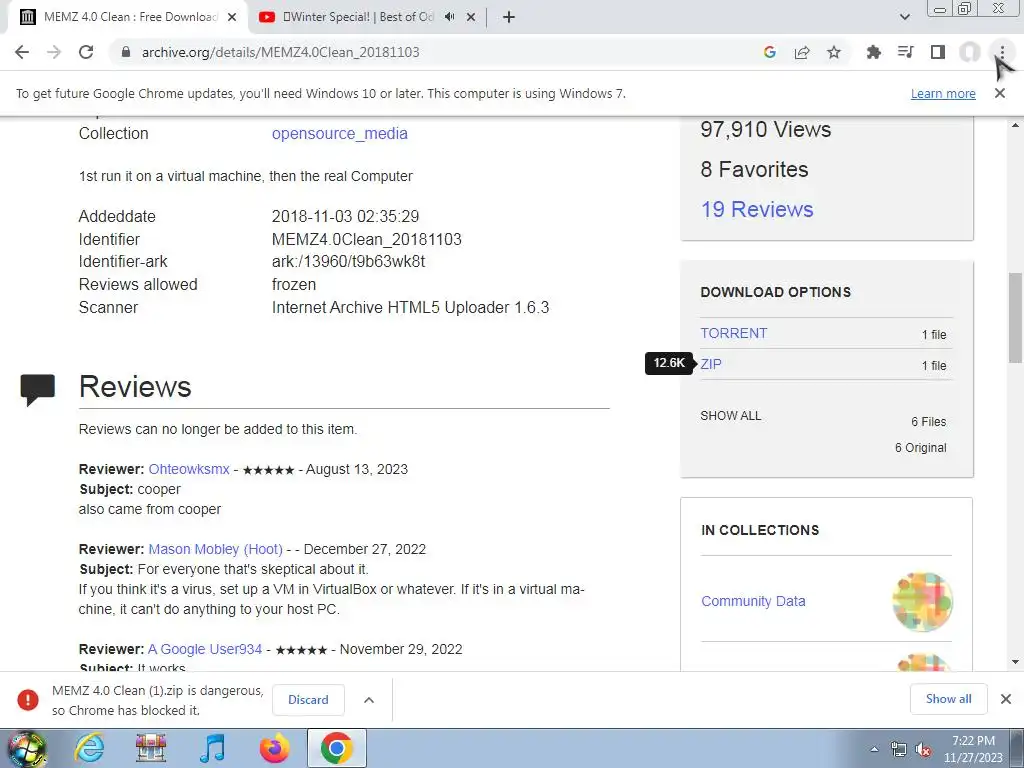The width and height of the screenshot is (1024, 768).
Task: Open reviewer Mason Mobley (Hoot) profile
Action: pos(216,549)
